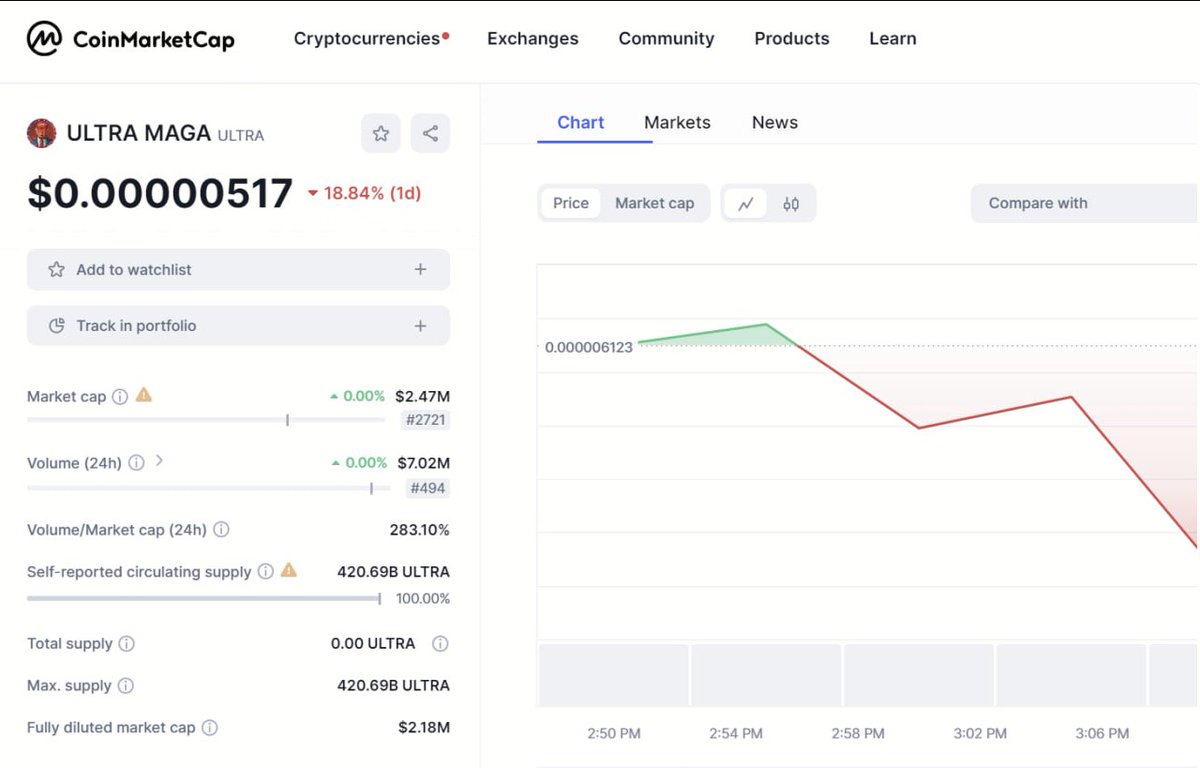Open Max. supply info icon

[125, 686]
